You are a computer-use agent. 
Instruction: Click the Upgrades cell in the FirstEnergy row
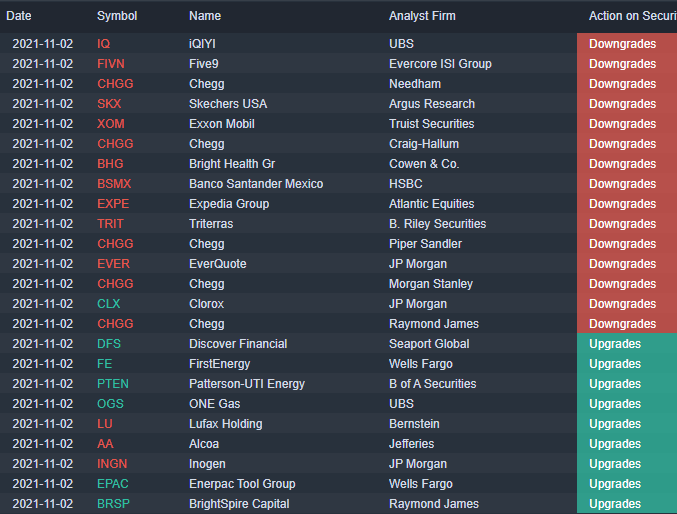615,364
